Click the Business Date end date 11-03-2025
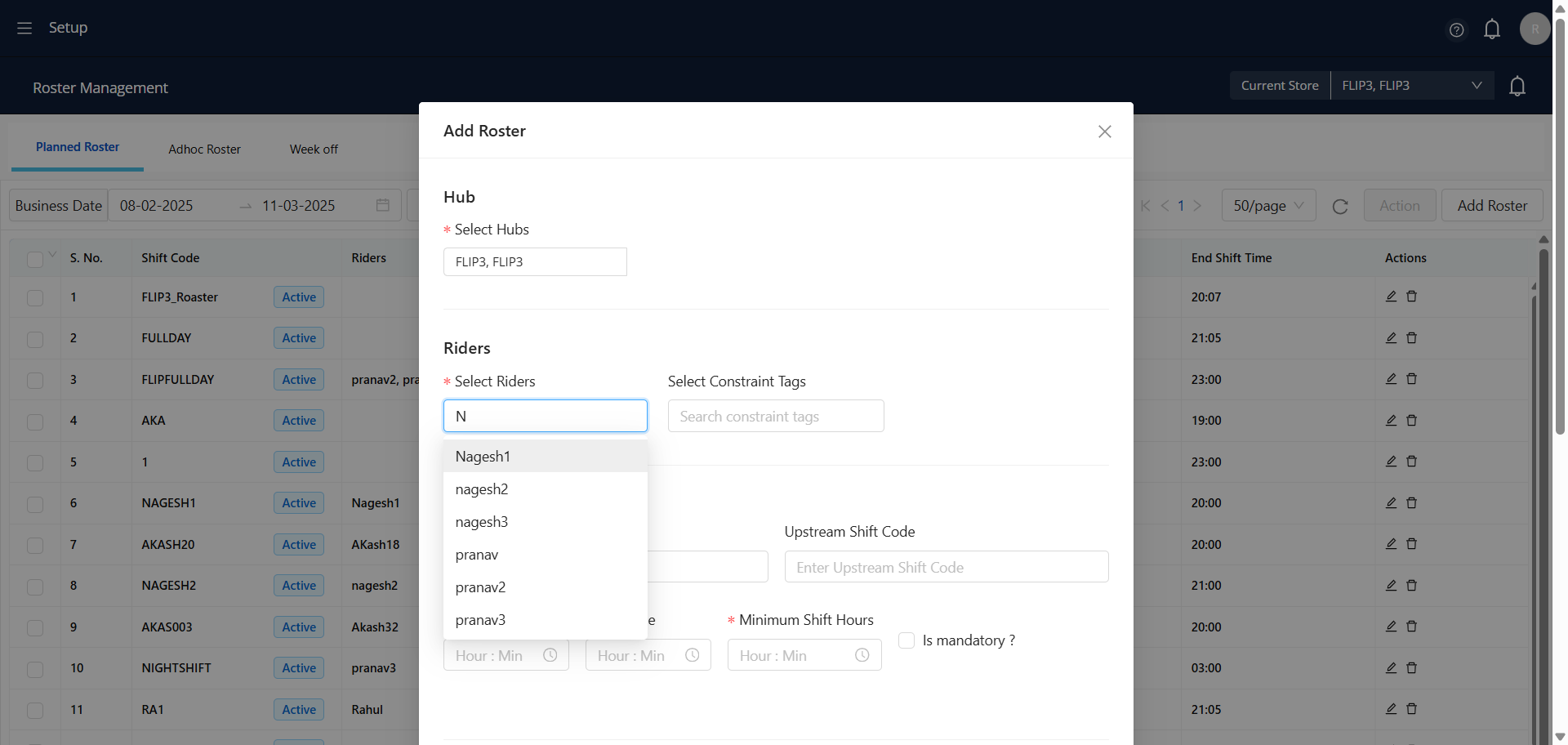Screen dimensions: 1568x745 298,206
